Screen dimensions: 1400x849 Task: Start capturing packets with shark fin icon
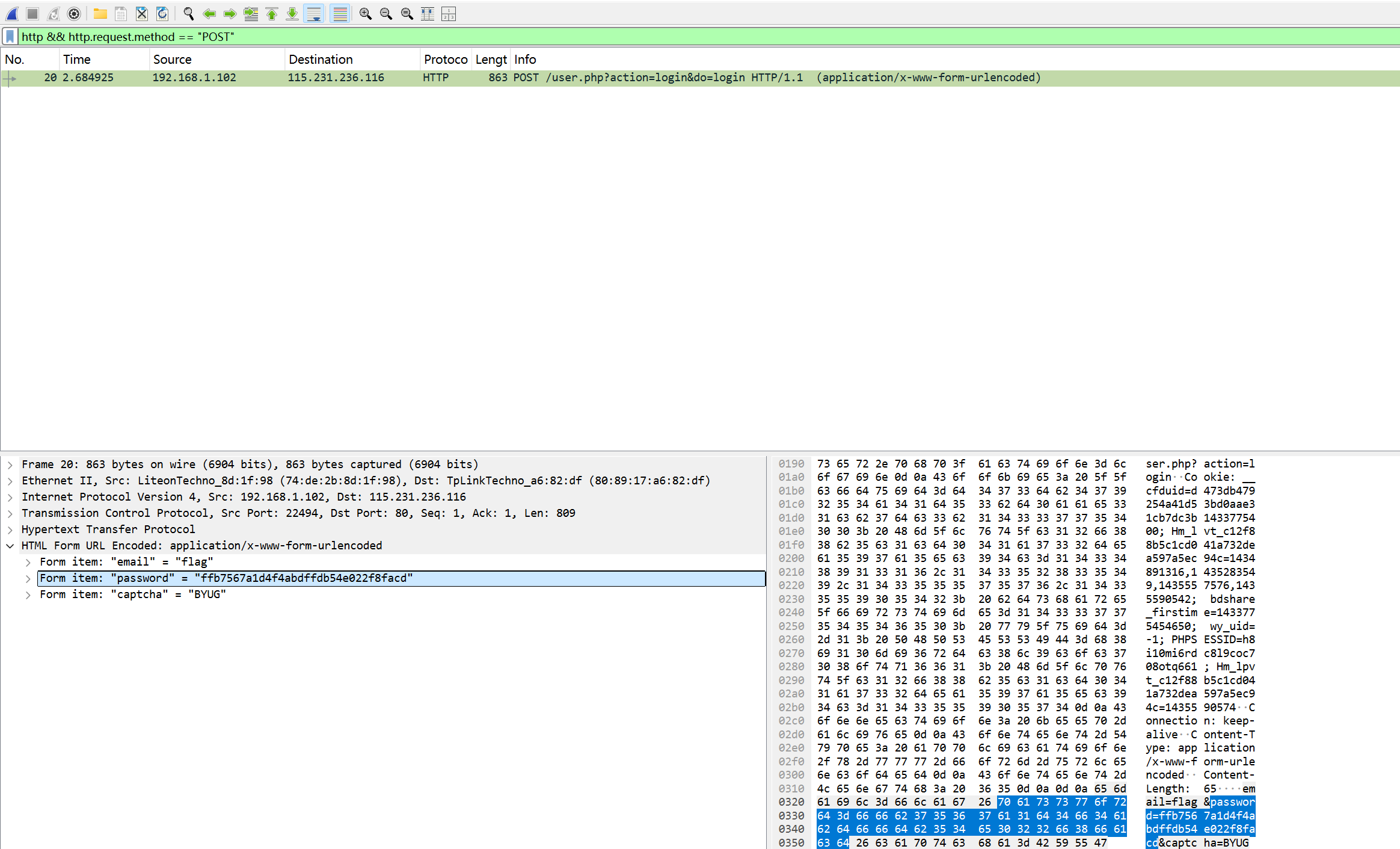point(12,13)
